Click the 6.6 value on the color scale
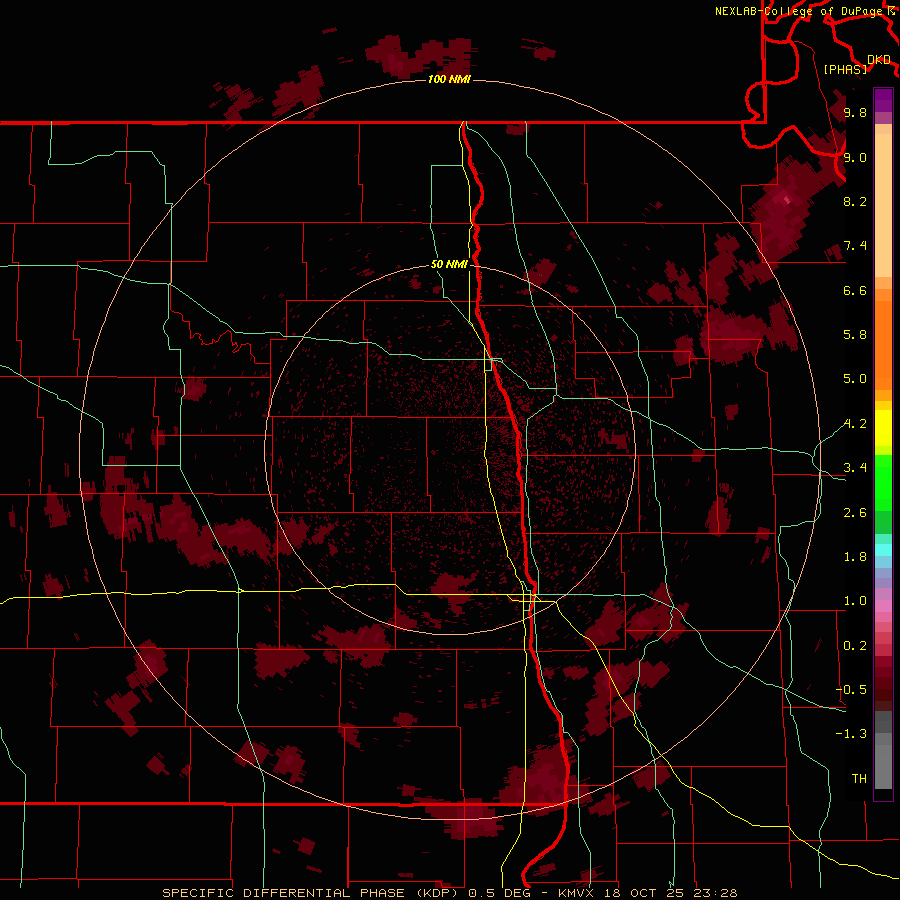This screenshot has width=900, height=900. [855, 290]
